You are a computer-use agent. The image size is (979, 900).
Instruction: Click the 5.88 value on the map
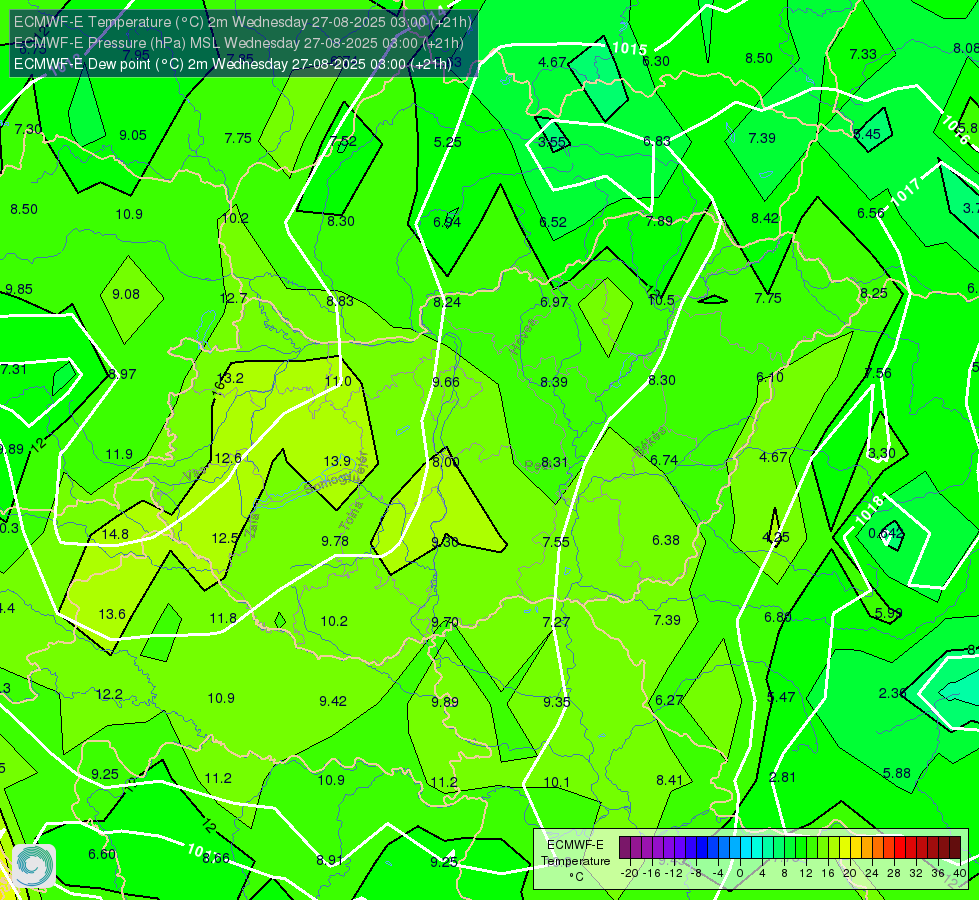[897, 773]
